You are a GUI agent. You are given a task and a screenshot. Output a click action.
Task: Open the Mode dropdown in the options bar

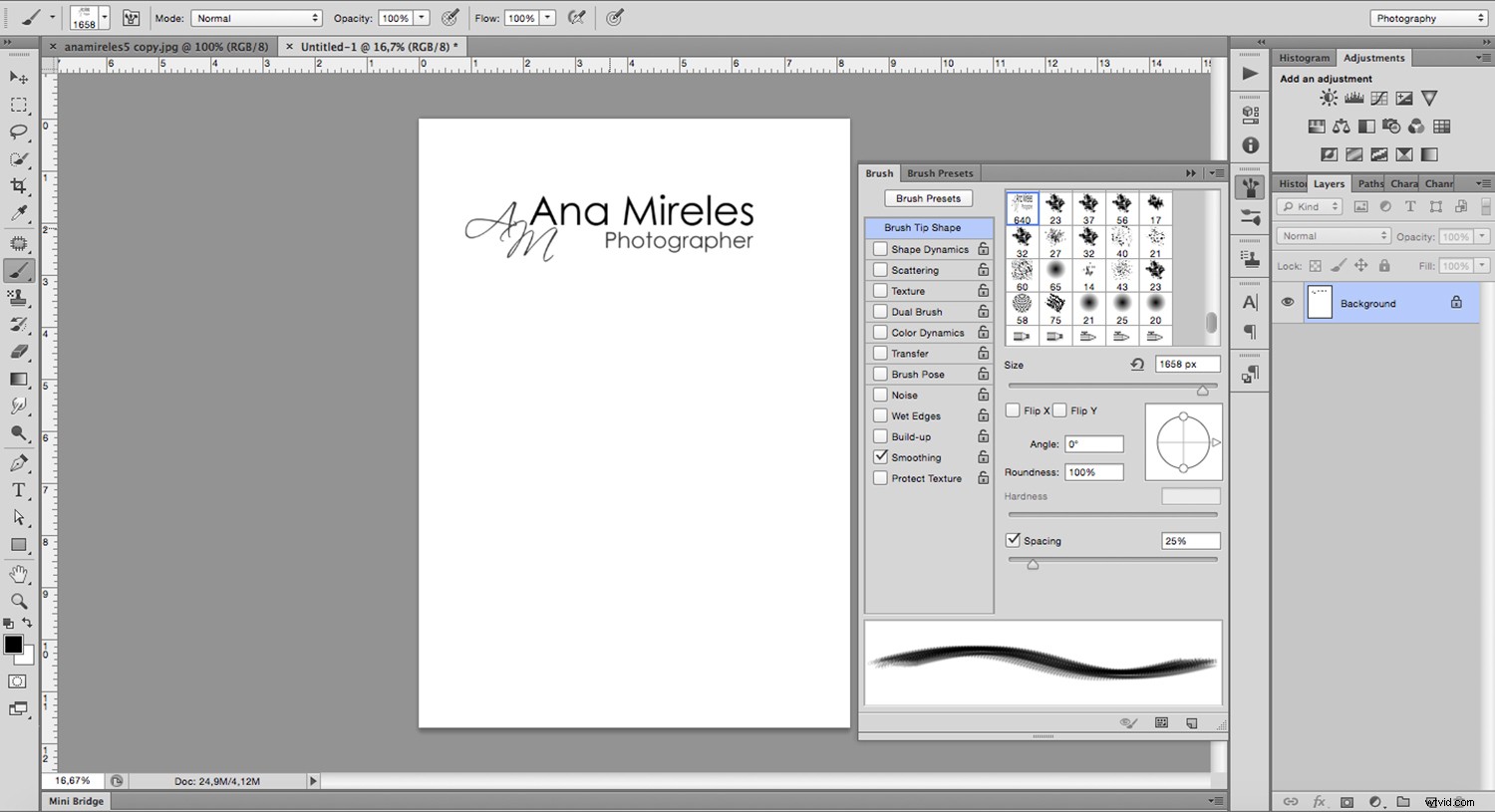pos(256,17)
